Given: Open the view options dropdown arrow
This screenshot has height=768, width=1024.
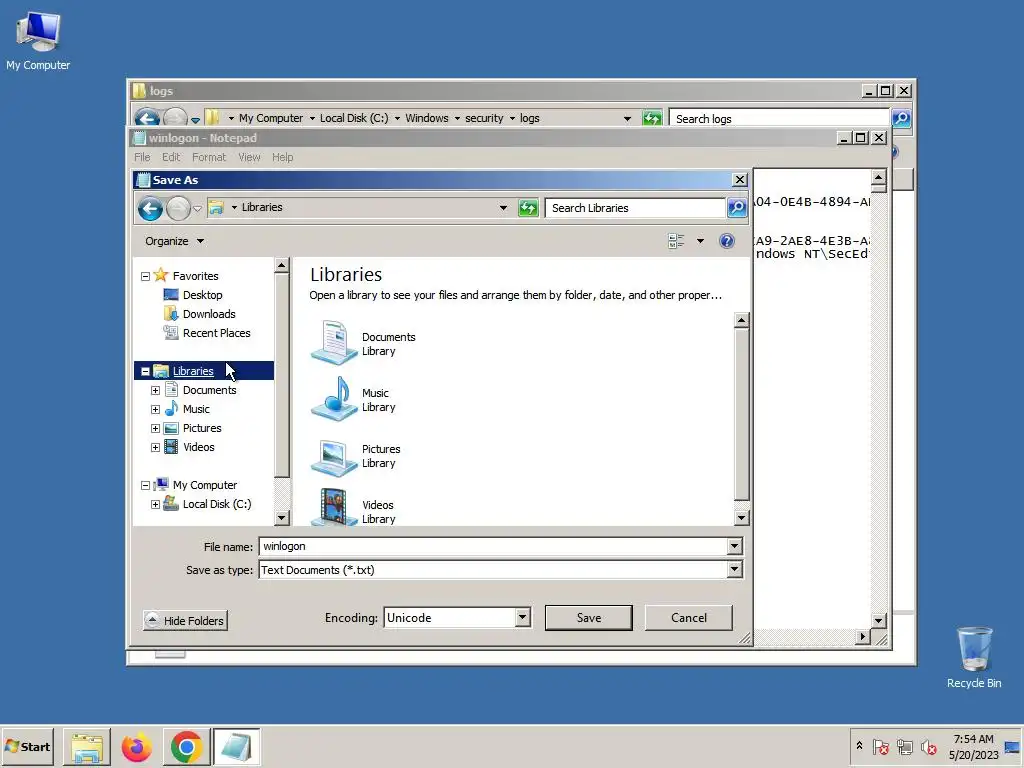Looking at the screenshot, I should [x=700, y=241].
